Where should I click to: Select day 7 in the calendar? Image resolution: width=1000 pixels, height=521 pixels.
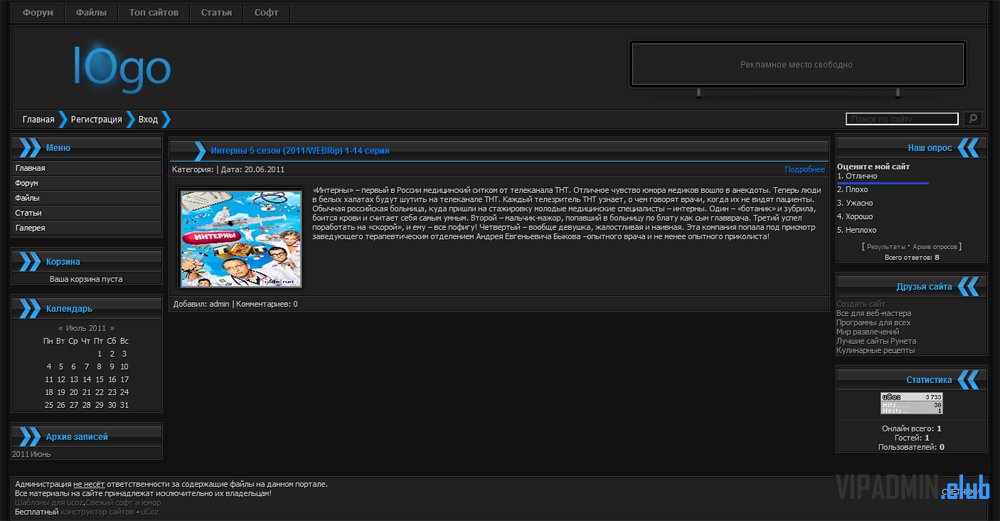(87, 367)
